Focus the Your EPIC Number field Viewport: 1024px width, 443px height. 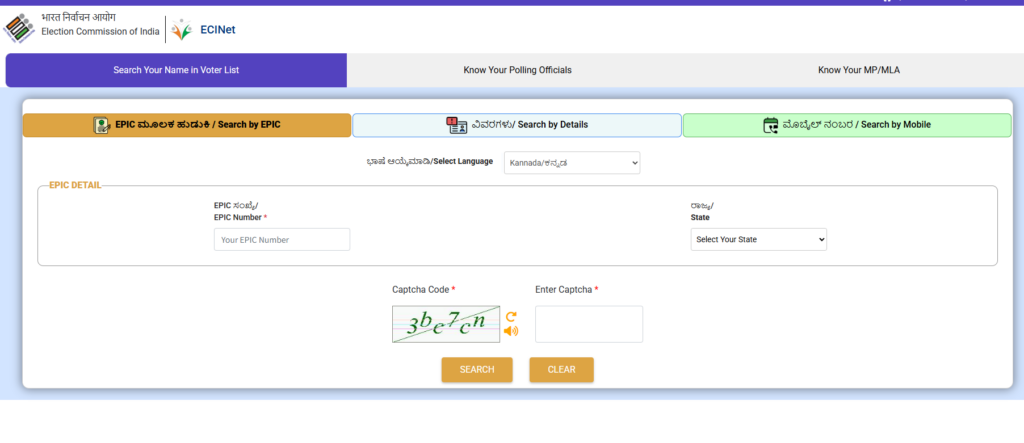point(282,240)
